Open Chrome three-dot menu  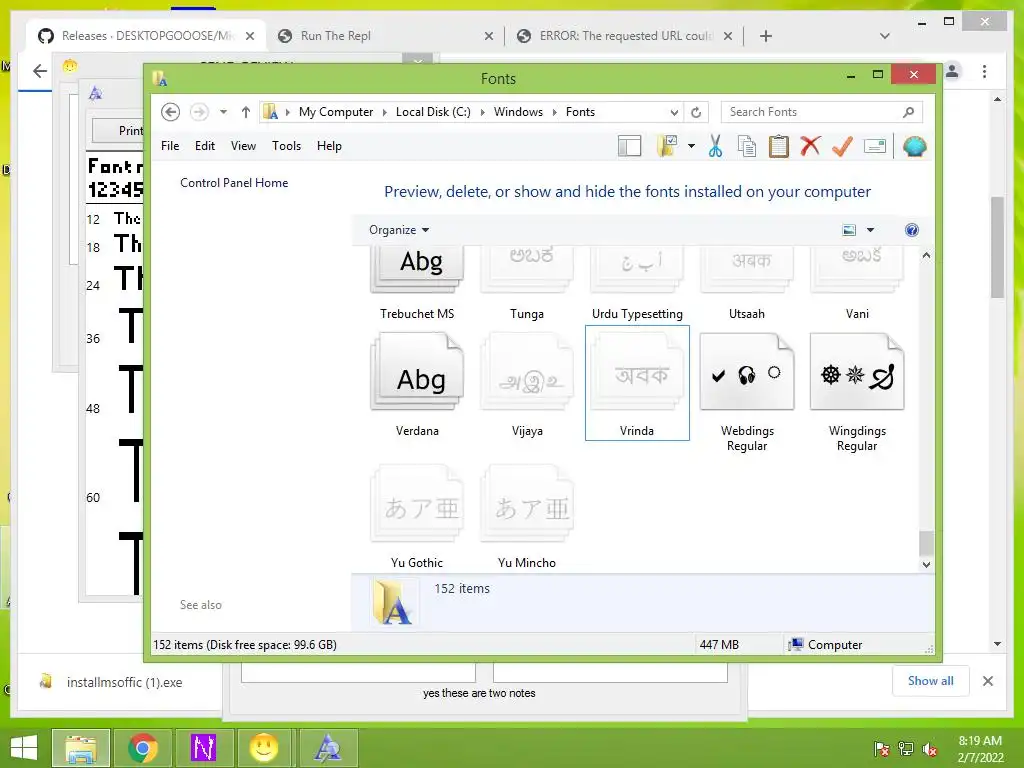[984, 71]
